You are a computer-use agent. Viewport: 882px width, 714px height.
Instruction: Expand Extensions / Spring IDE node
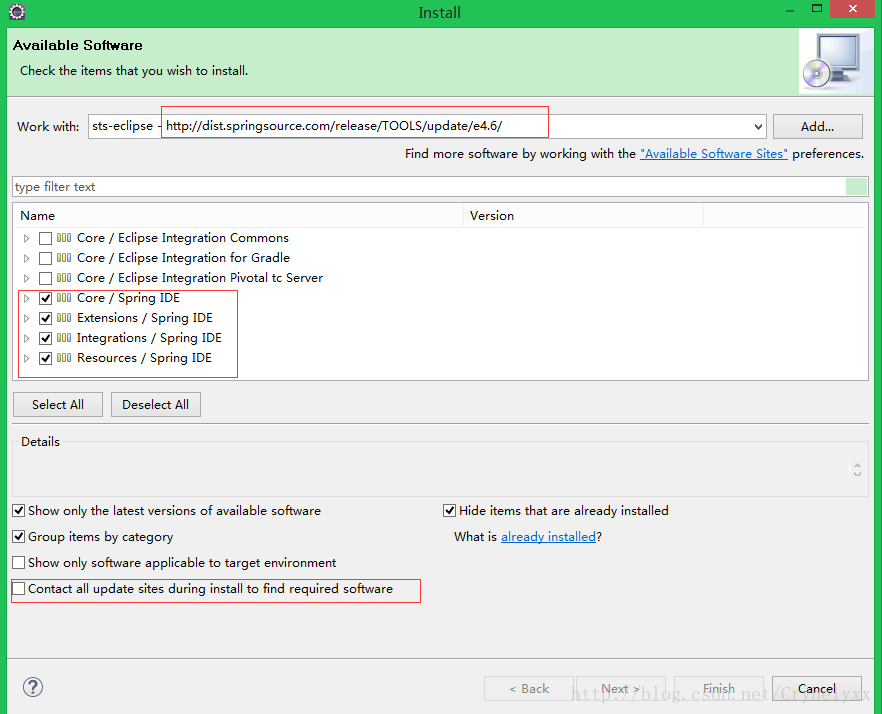click(x=26, y=318)
